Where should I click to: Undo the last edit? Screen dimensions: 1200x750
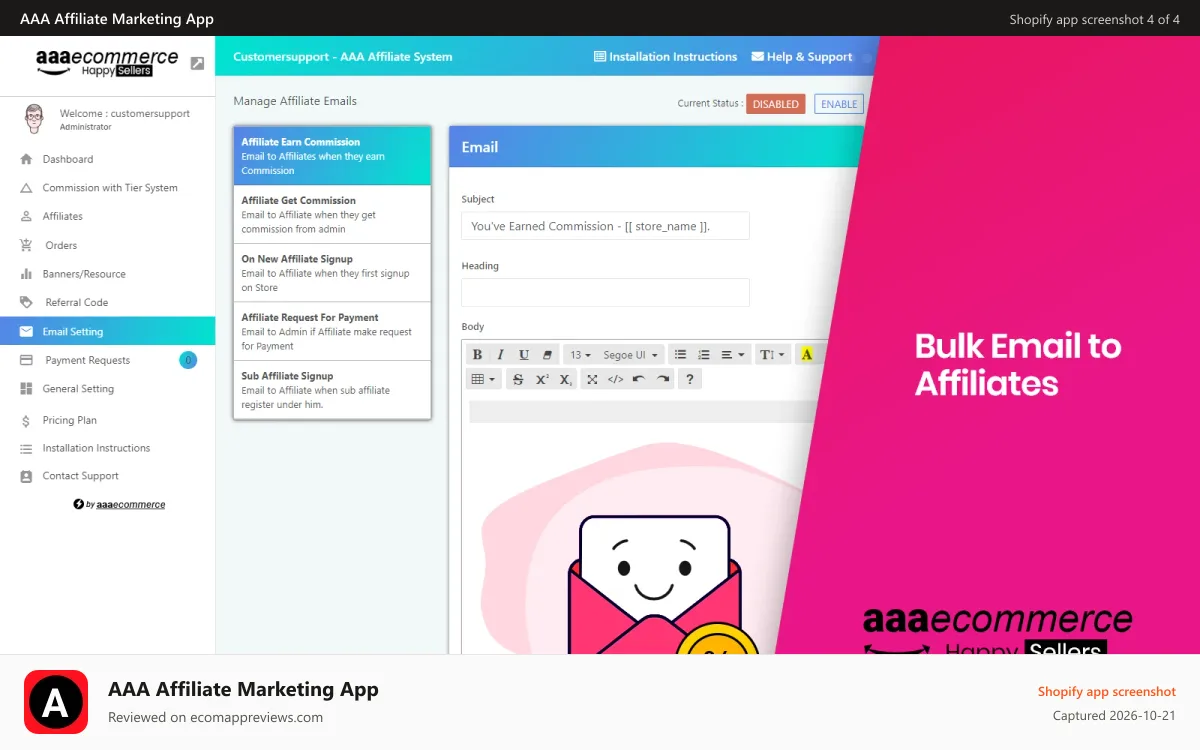pos(639,379)
